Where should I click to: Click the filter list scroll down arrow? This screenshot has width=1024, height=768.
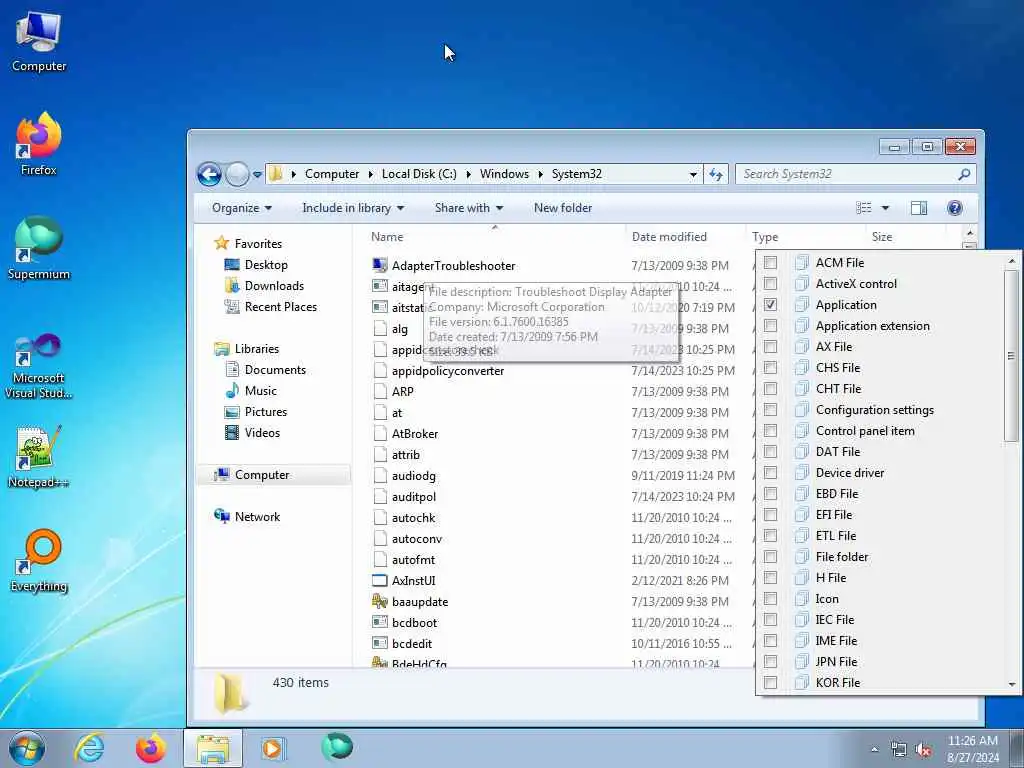coord(1012,684)
